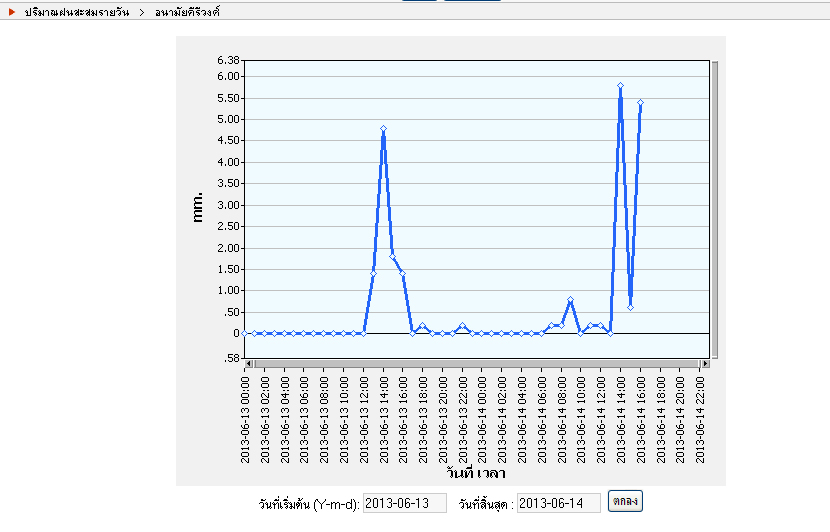Focus the end date field showing 2013-06-14

558,502
